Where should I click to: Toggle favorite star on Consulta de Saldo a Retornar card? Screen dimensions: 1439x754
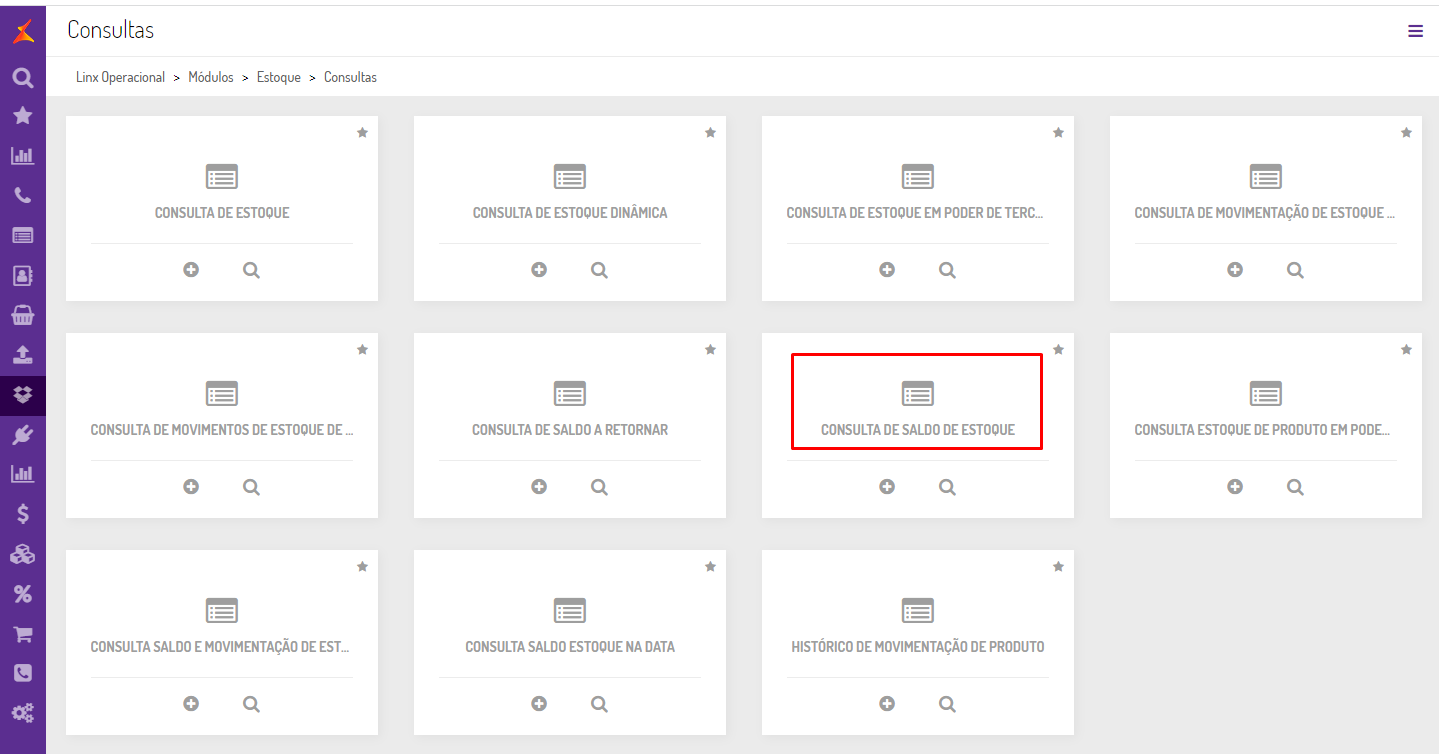(710, 350)
